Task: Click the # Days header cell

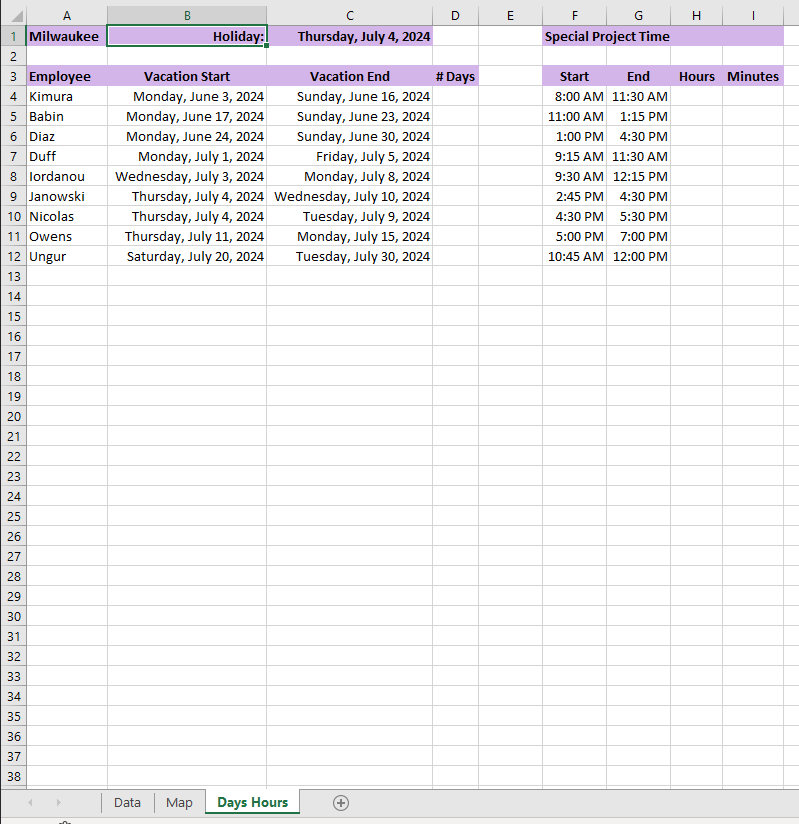Action: coord(455,76)
